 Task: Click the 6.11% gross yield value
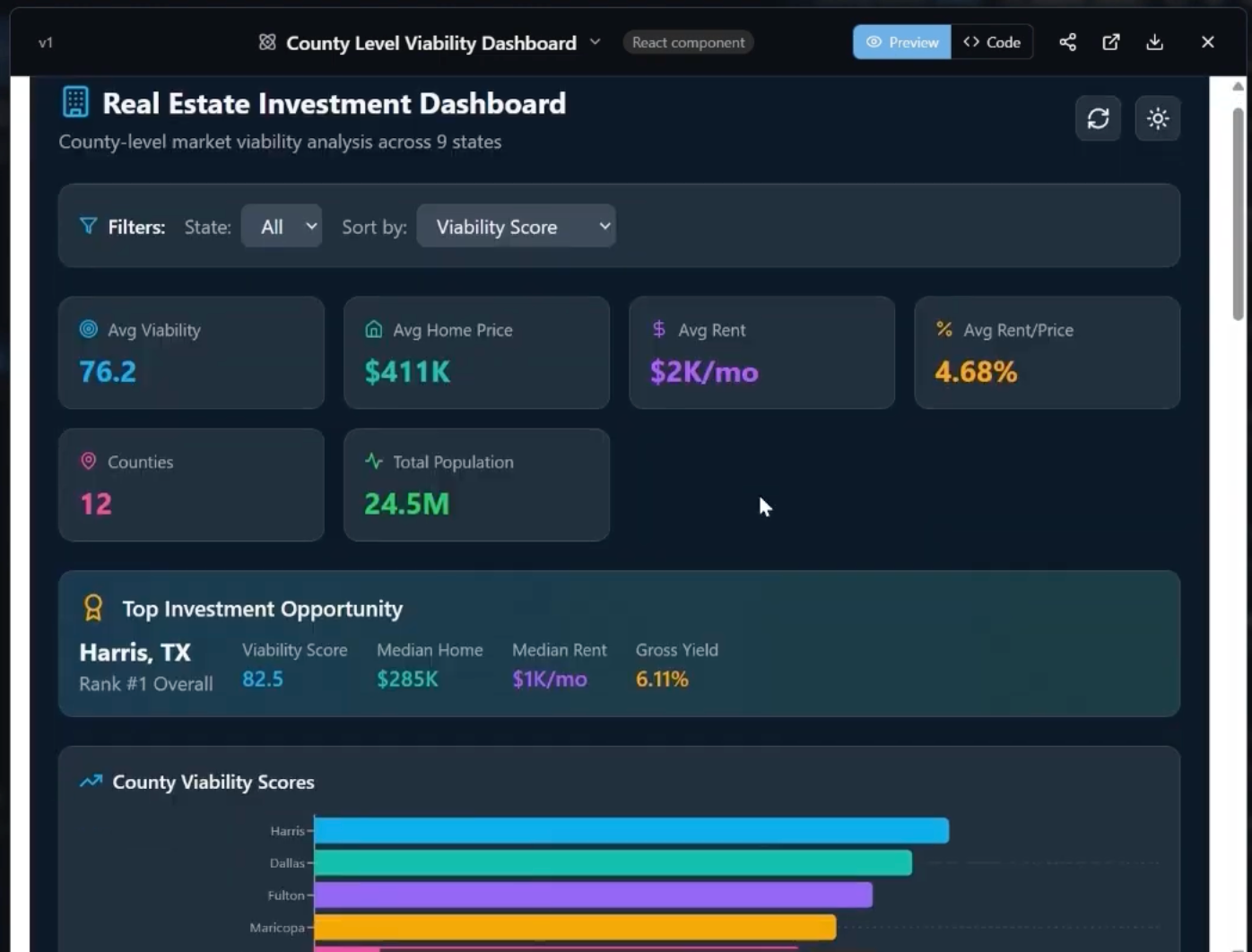tap(662, 679)
